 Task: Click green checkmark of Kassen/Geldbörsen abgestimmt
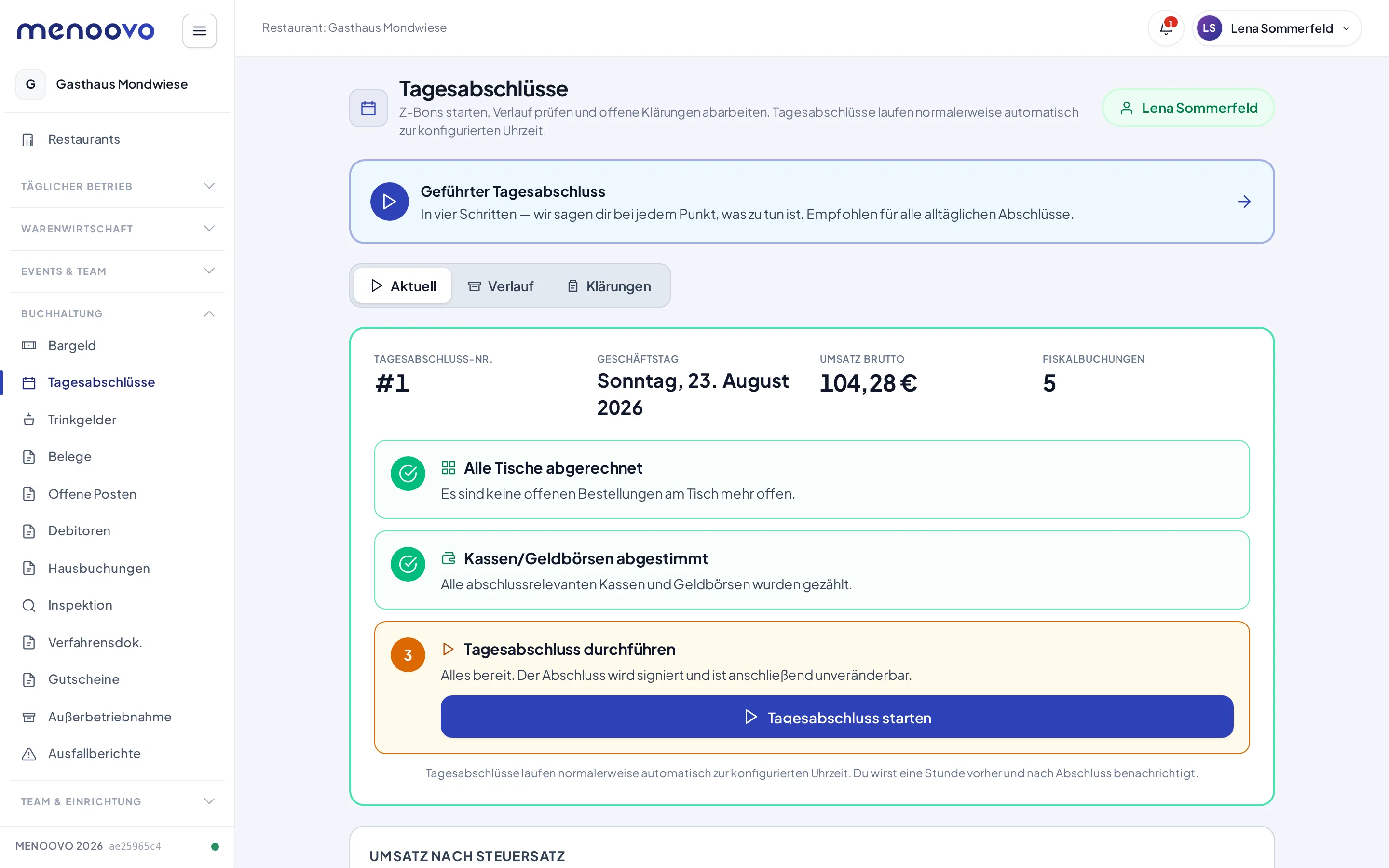408,564
